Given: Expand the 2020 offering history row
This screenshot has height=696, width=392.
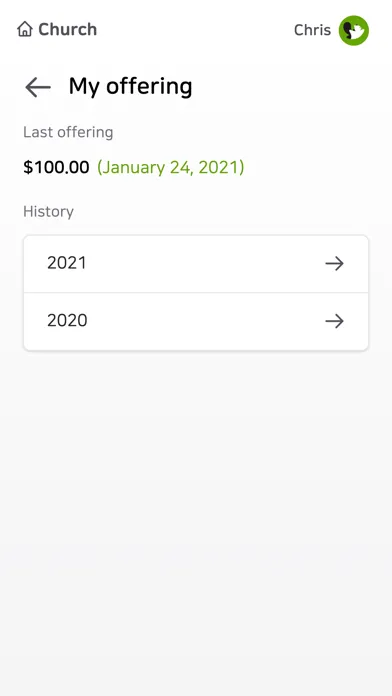Looking at the screenshot, I should (x=196, y=321).
